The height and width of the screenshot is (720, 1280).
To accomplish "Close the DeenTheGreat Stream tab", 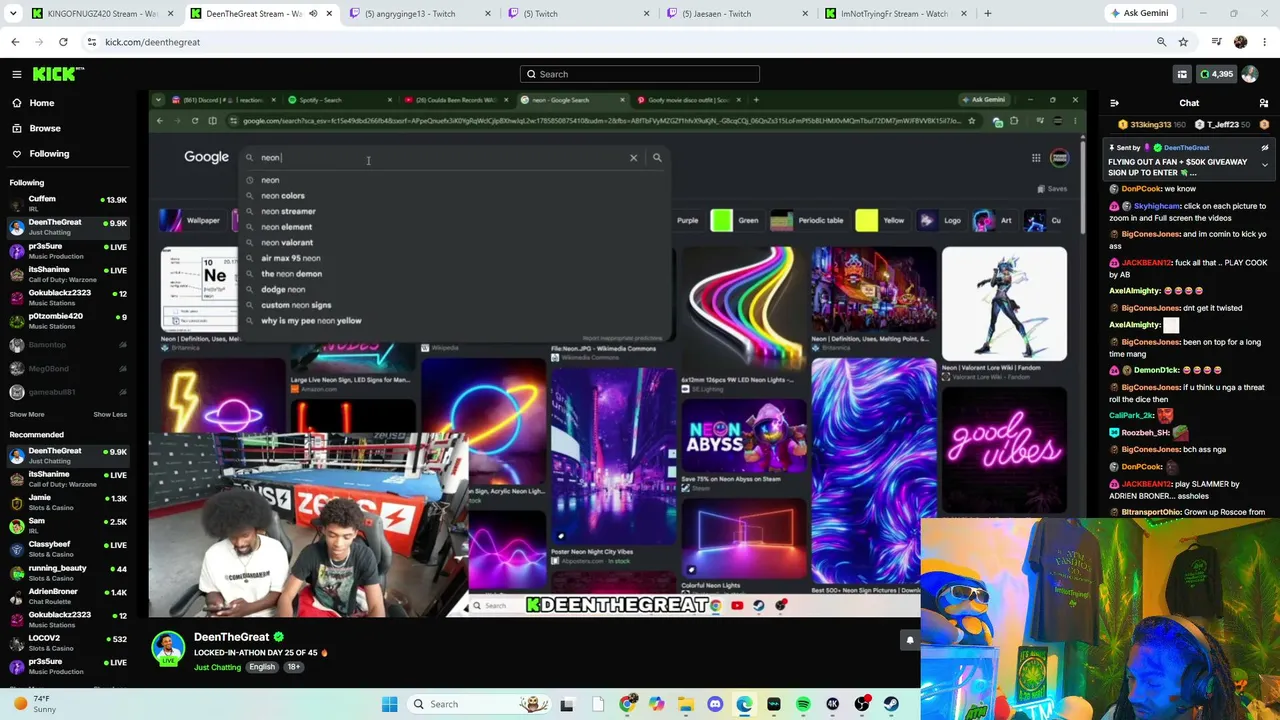I will (x=329, y=14).
